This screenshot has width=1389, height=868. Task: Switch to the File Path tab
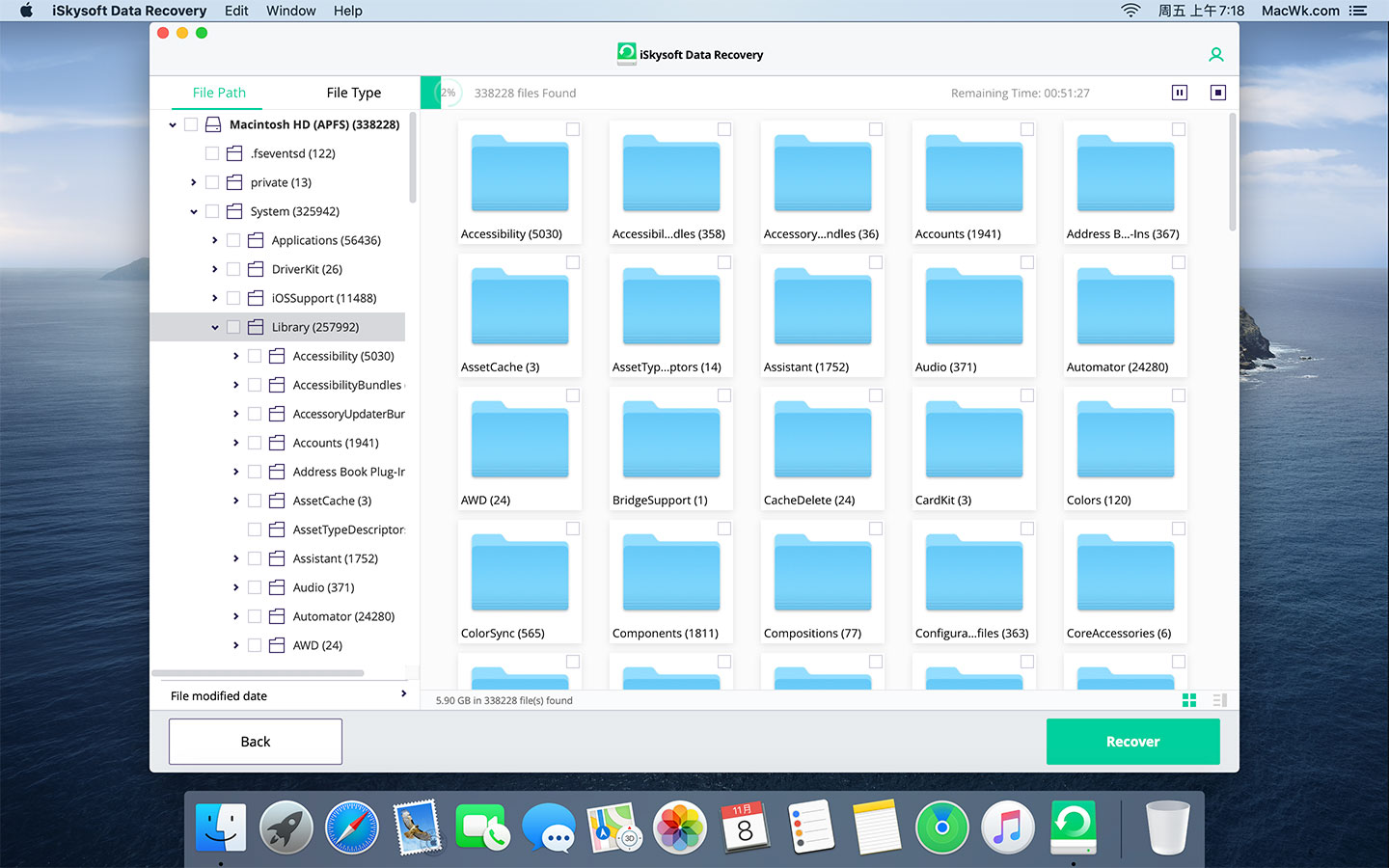[219, 93]
